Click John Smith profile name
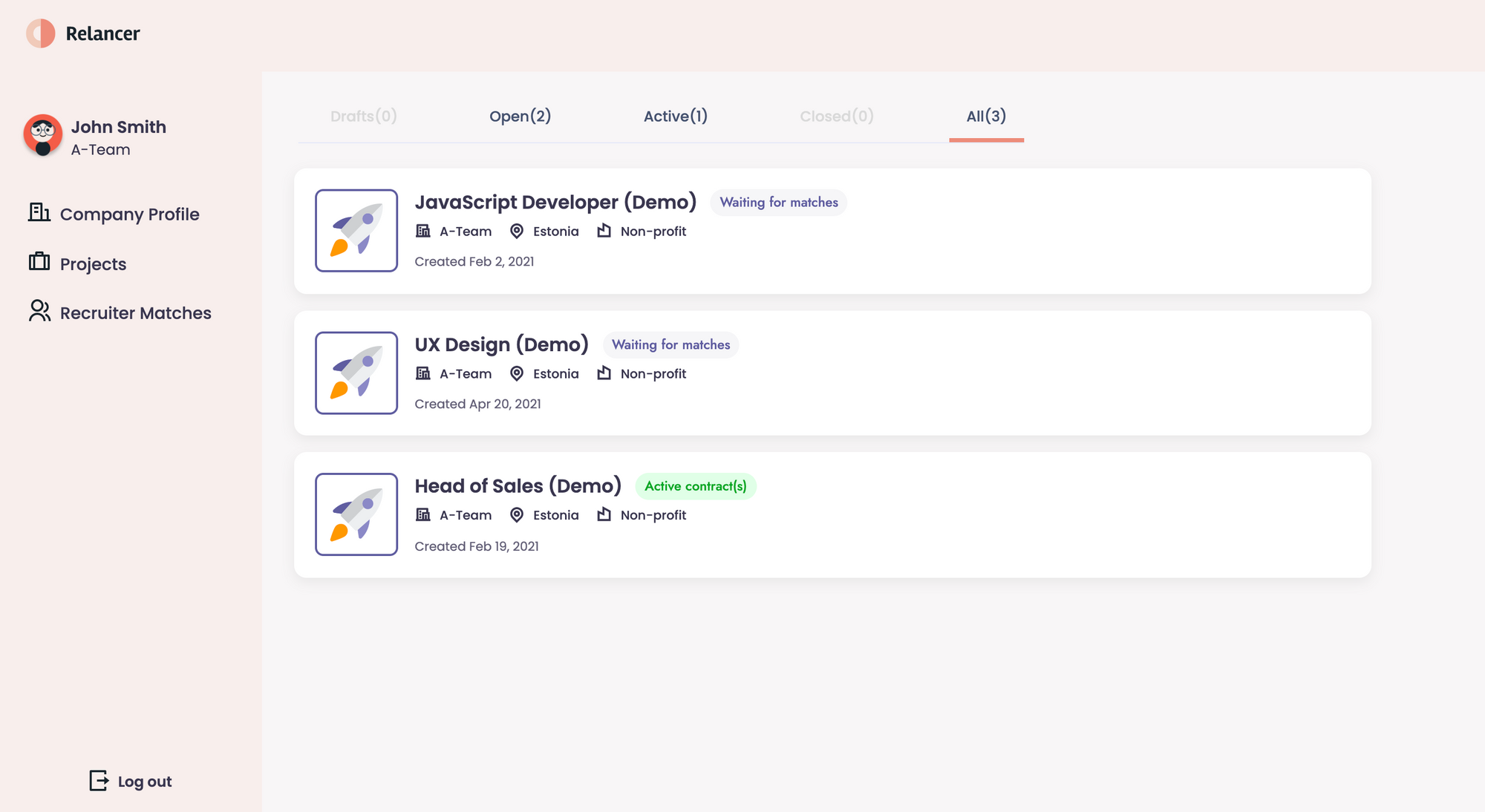The image size is (1485, 812). coord(118,127)
